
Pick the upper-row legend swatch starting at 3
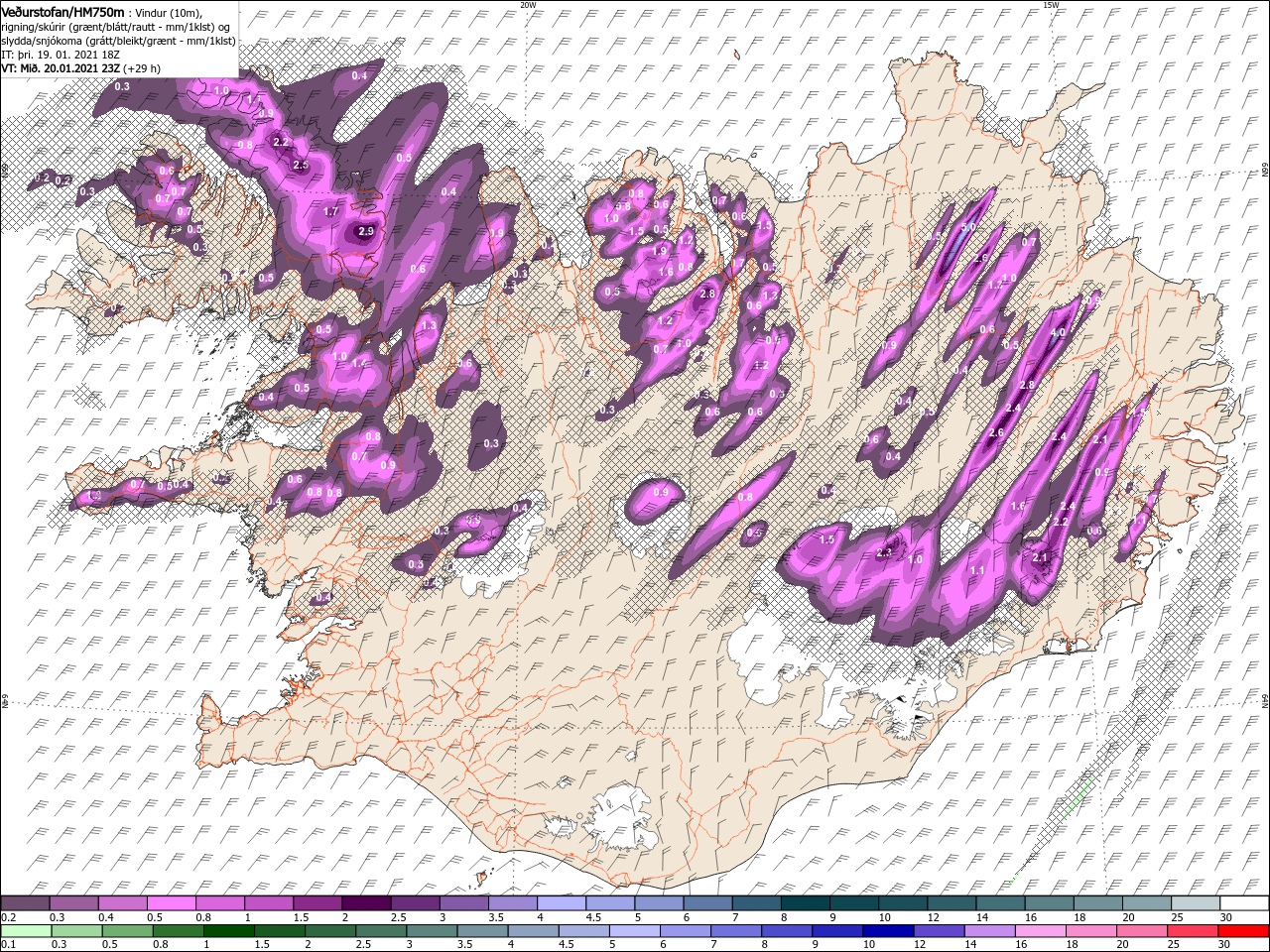(463, 903)
